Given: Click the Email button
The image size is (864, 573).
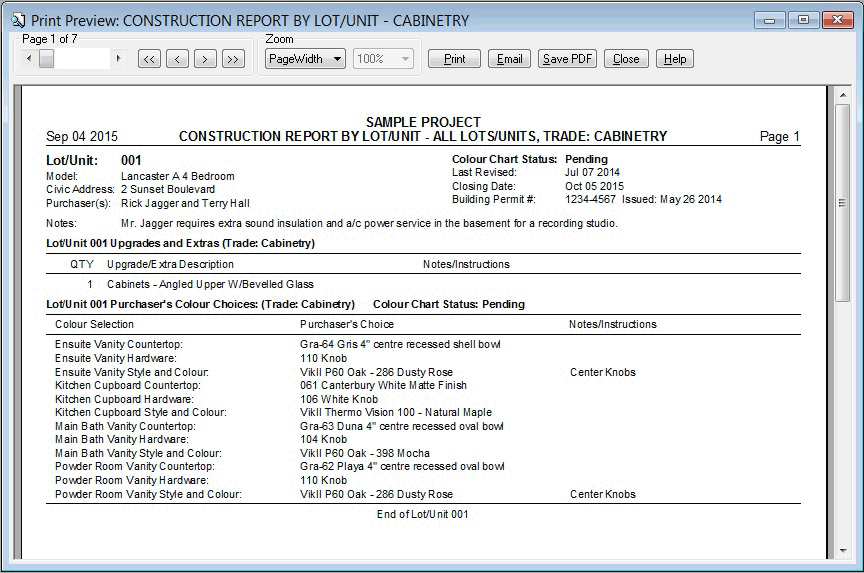Looking at the screenshot, I should pyautogui.click(x=510, y=59).
